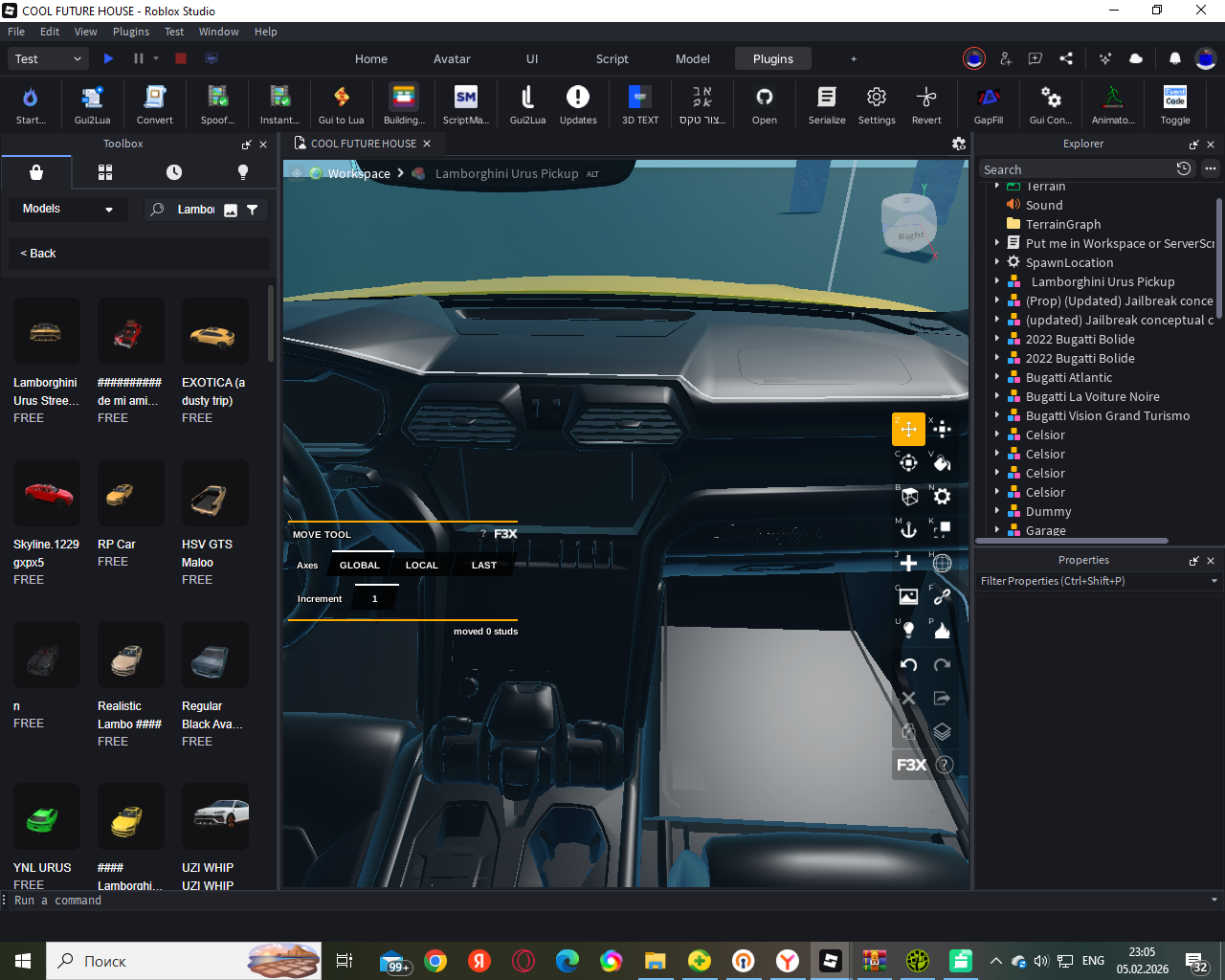Switch axes to GLOBAL mode
The image size is (1225, 980).
[360, 566]
